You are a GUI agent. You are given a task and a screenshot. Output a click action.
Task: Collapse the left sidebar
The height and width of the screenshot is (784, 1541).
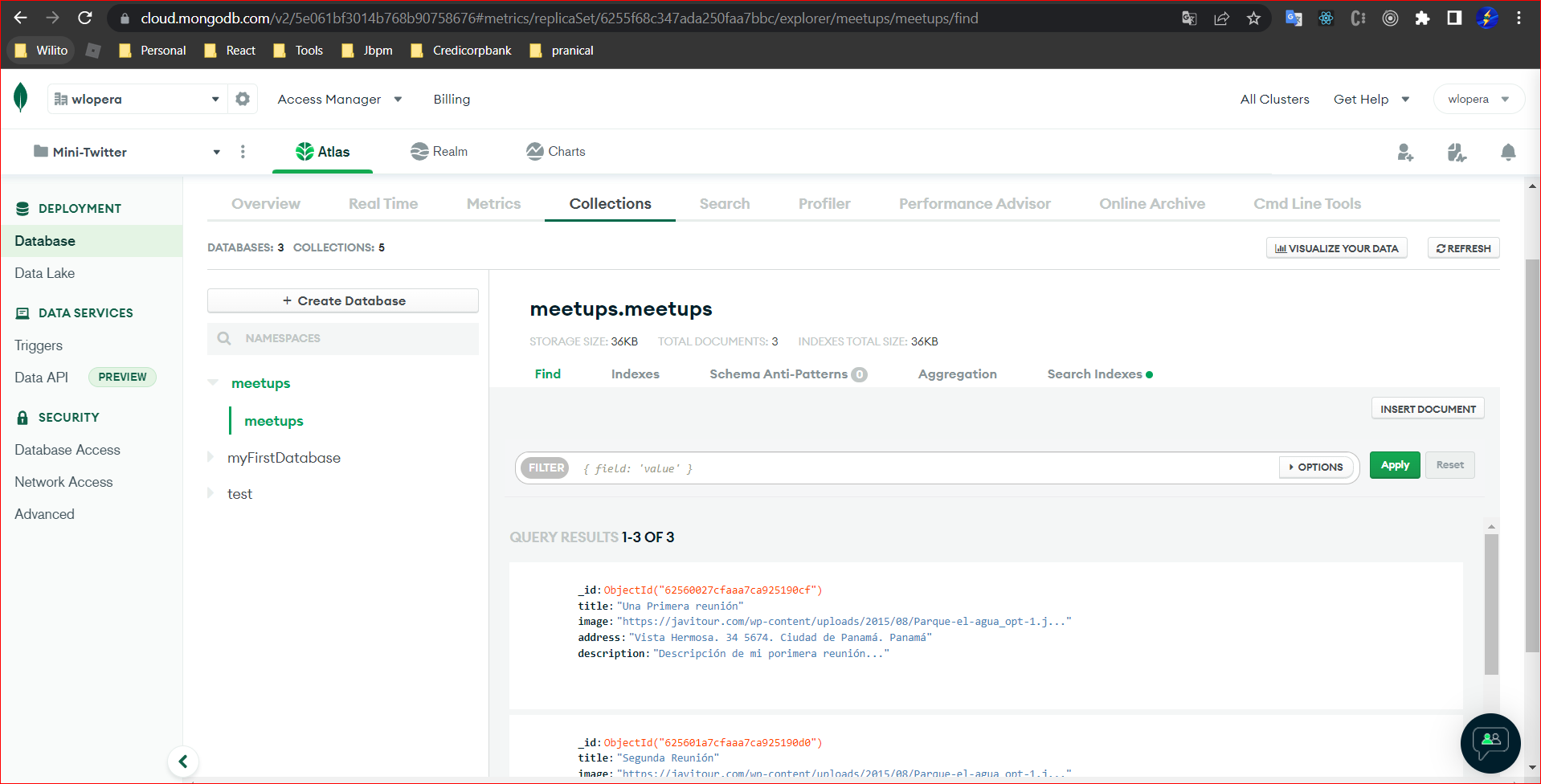(183, 761)
